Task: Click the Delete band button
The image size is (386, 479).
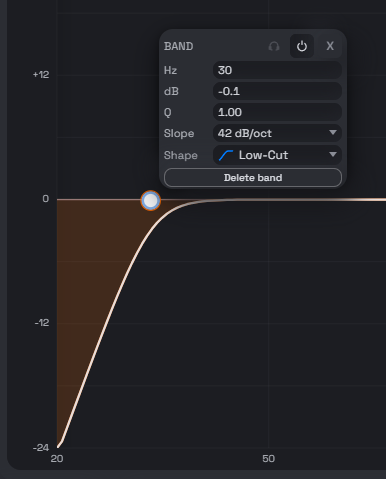Action: click(x=253, y=178)
